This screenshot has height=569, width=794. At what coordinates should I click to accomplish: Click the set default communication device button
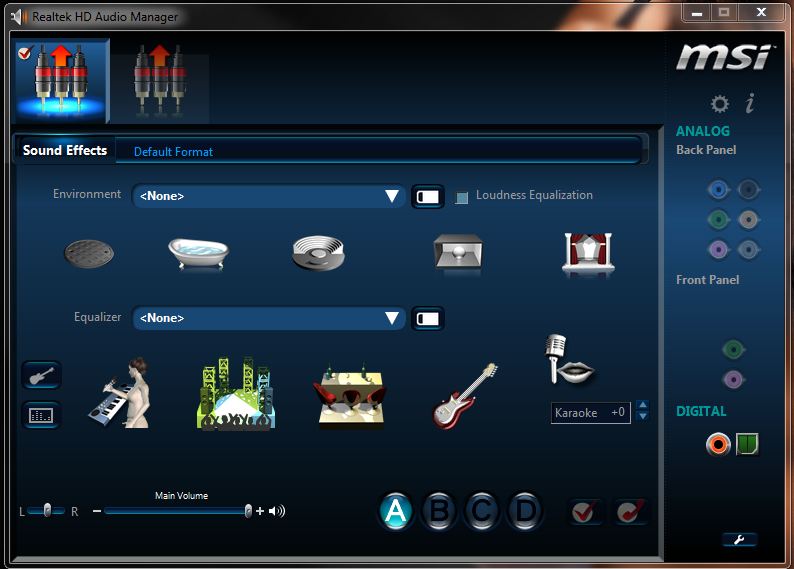pos(630,512)
